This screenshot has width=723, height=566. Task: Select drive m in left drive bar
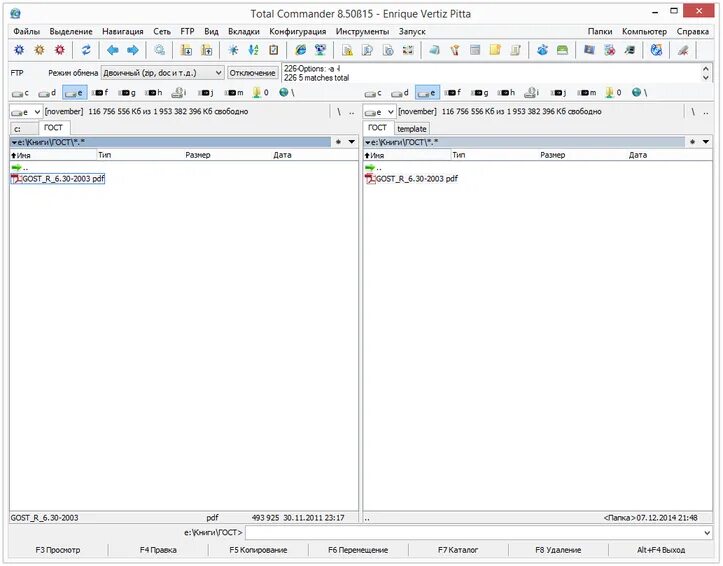pyautogui.click(x=234, y=93)
